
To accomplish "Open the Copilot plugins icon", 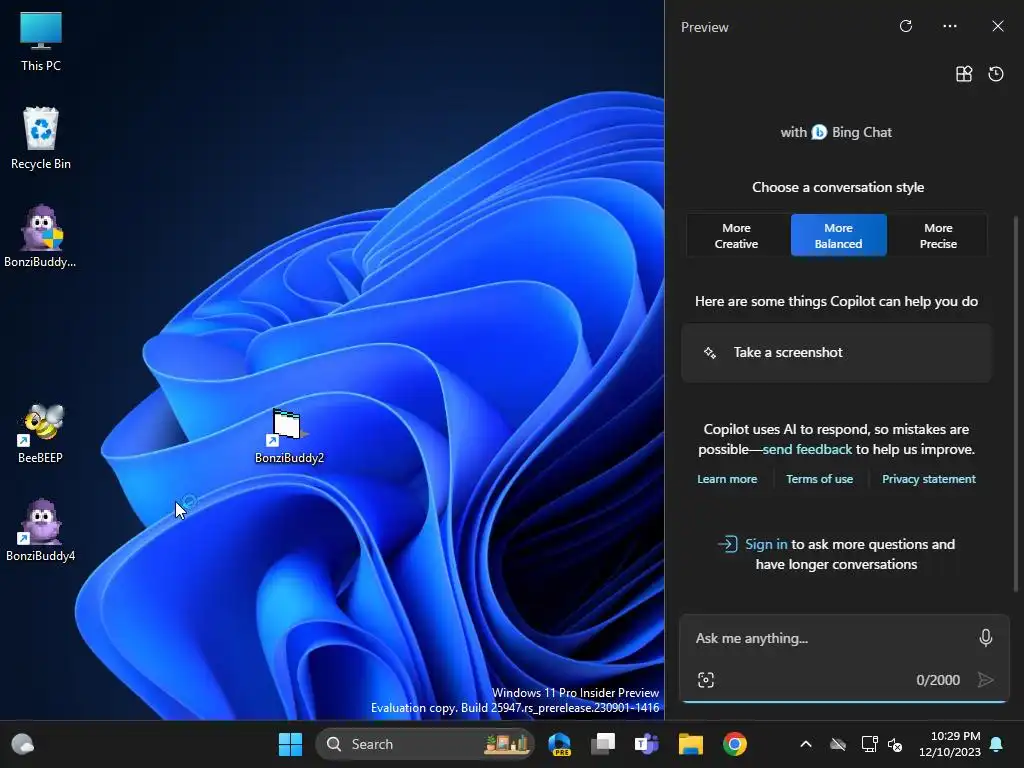I will point(964,74).
